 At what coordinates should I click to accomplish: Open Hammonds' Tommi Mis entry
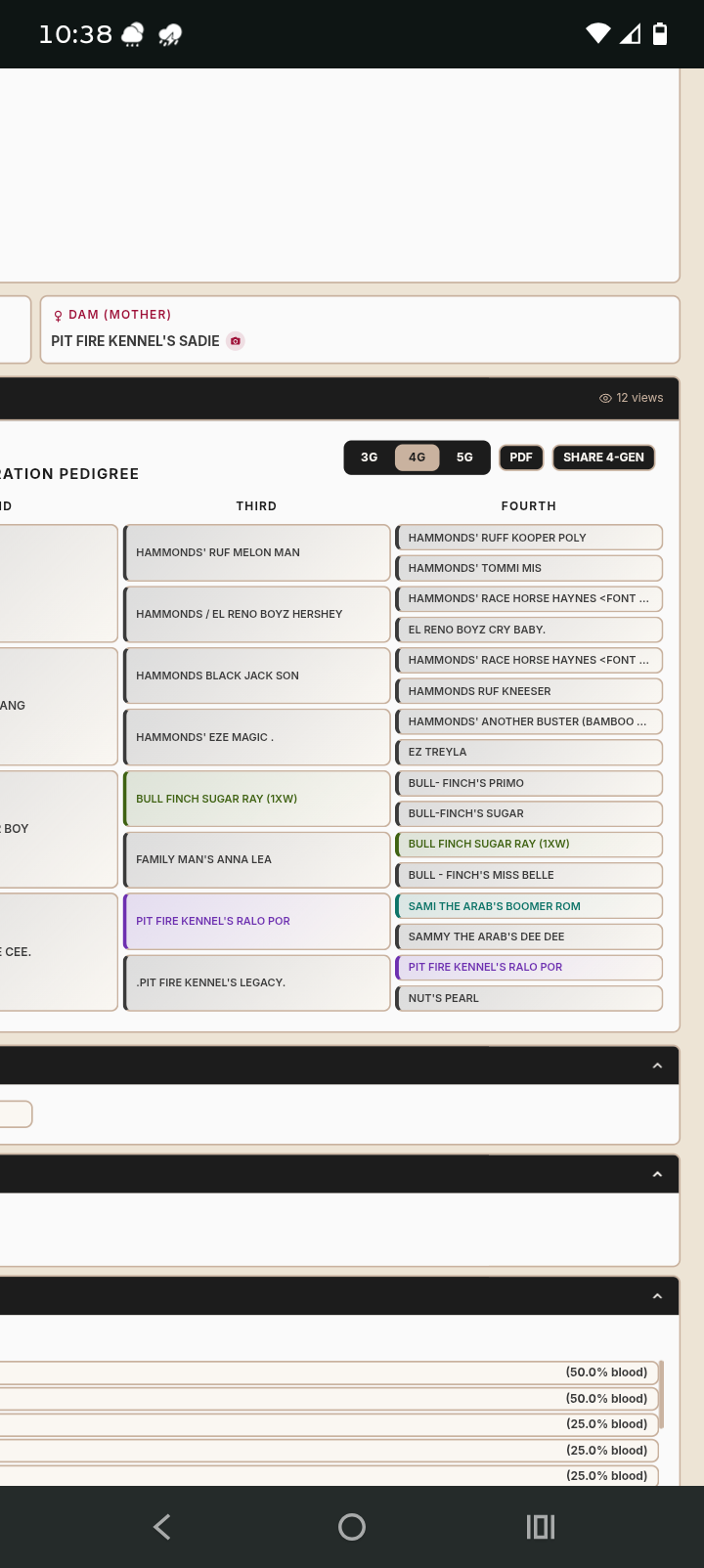(529, 568)
